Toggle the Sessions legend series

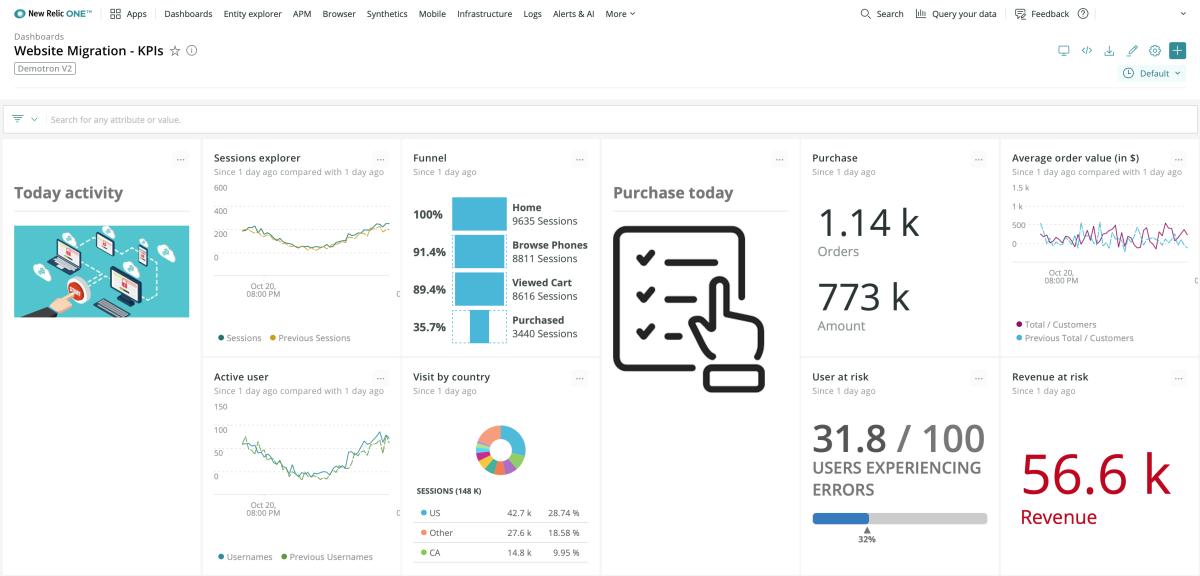(240, 338)
